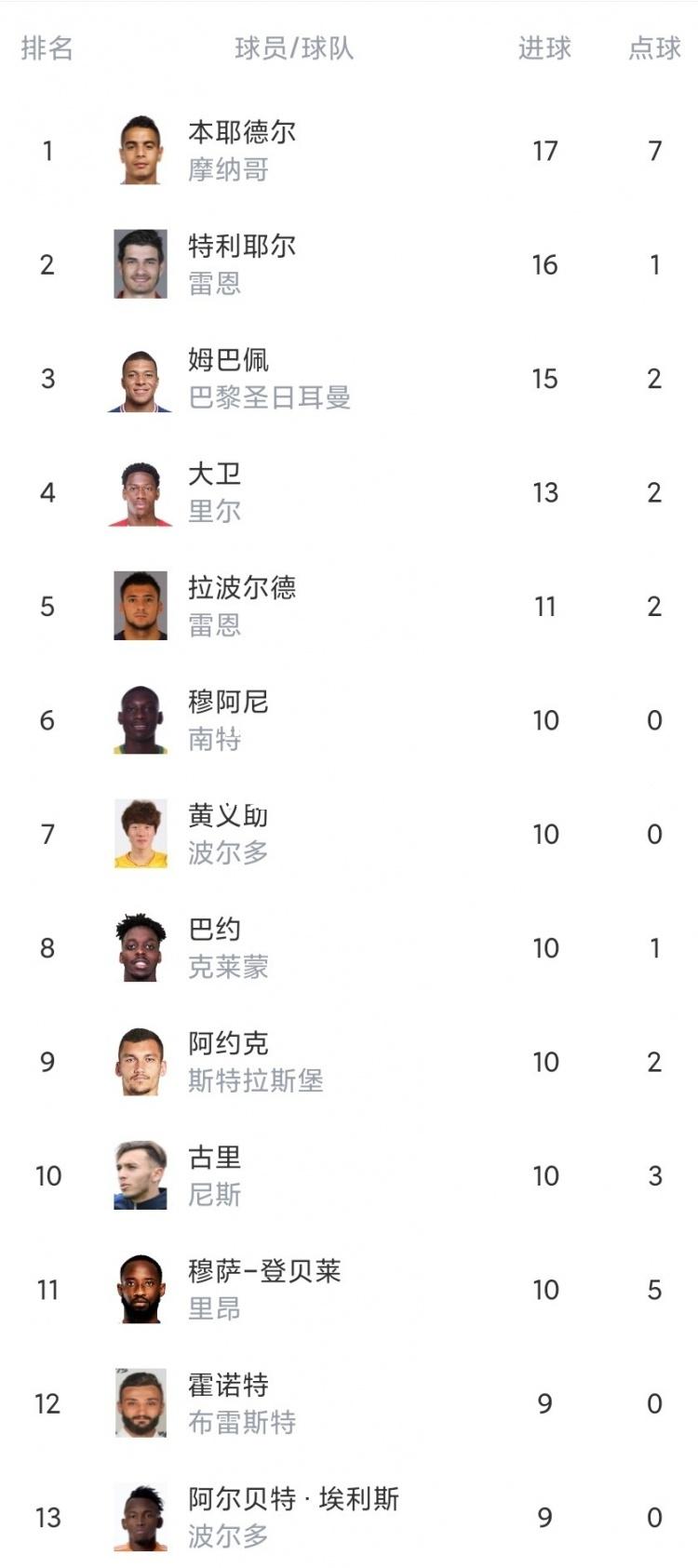Select 古里 player headshot from 尼斯

point(141,1175)
